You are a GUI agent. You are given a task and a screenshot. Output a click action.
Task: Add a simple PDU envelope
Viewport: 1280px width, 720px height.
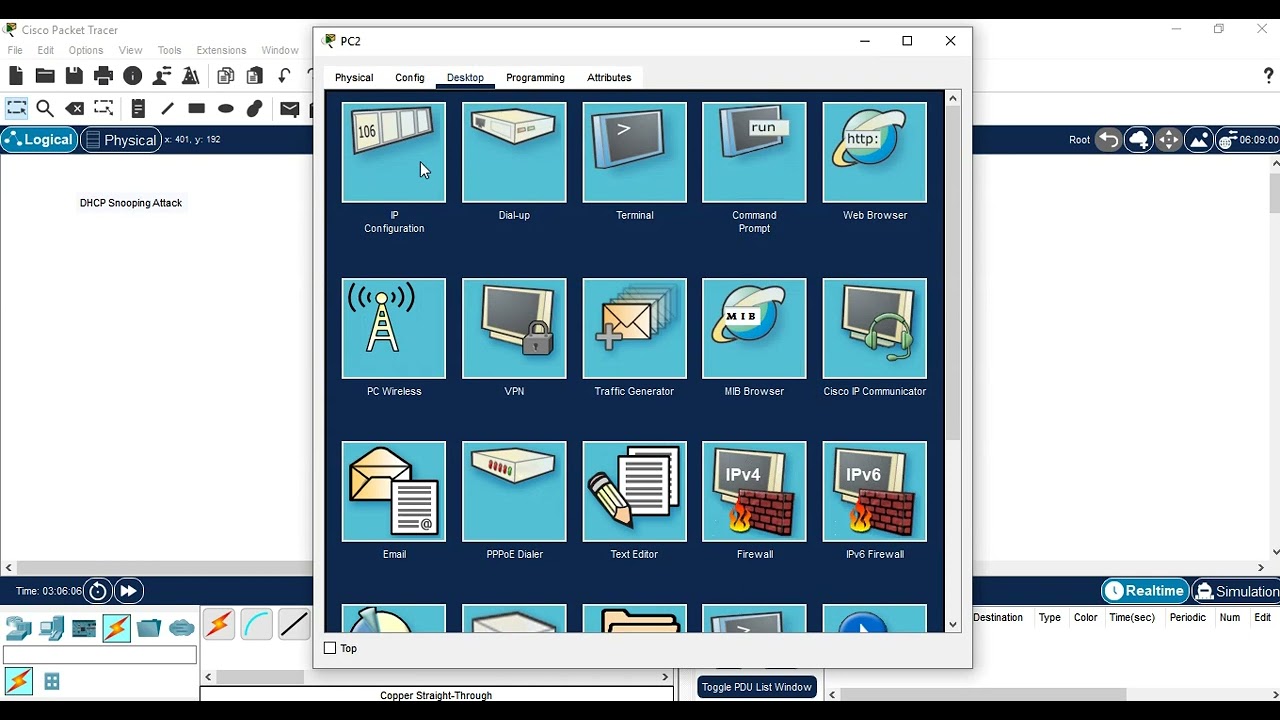(289, 108)
